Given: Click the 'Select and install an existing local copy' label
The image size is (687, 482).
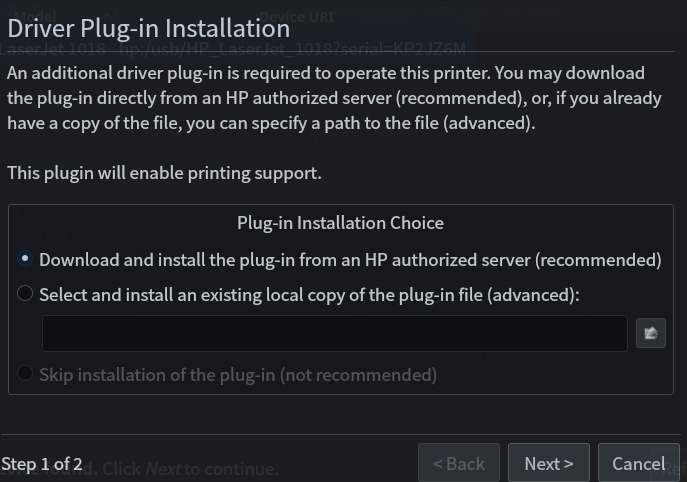Looking at the screenshot, I should (x=309, y=295).
